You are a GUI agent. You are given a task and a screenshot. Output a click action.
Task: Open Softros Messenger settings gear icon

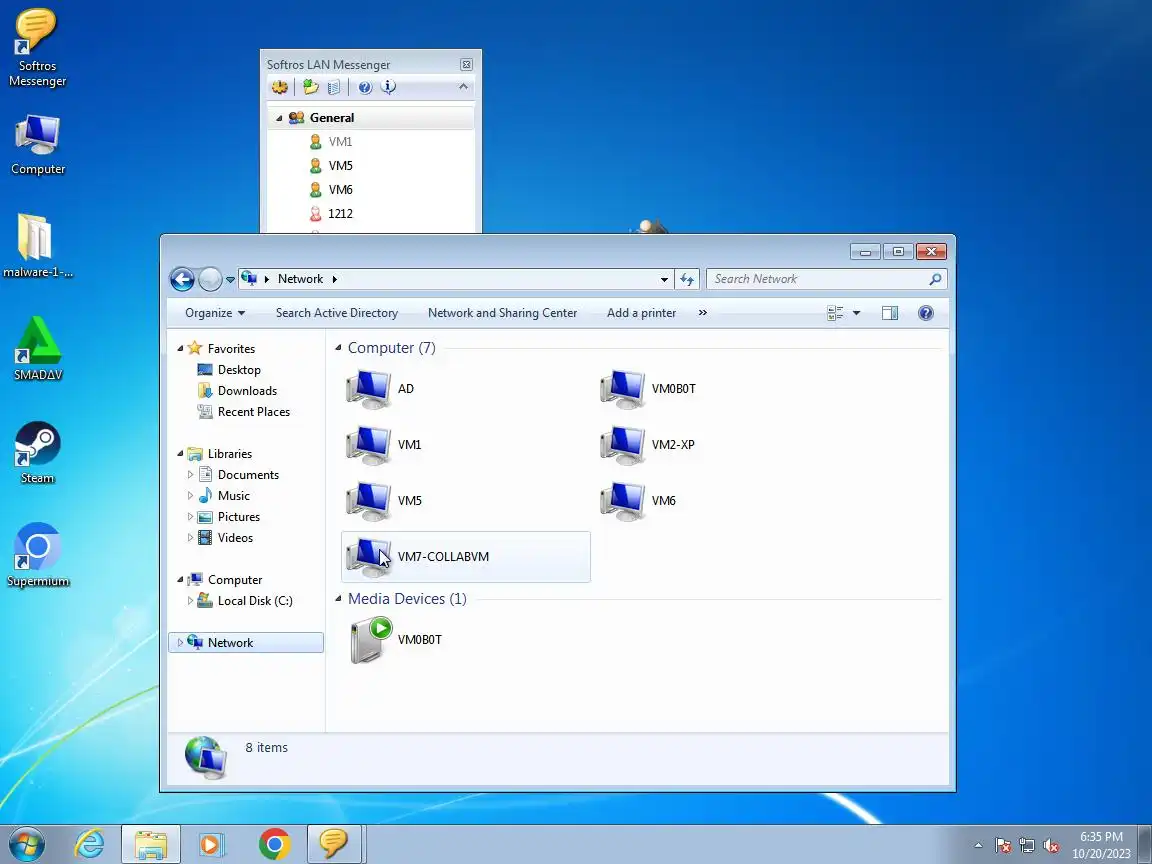(280, 87)
